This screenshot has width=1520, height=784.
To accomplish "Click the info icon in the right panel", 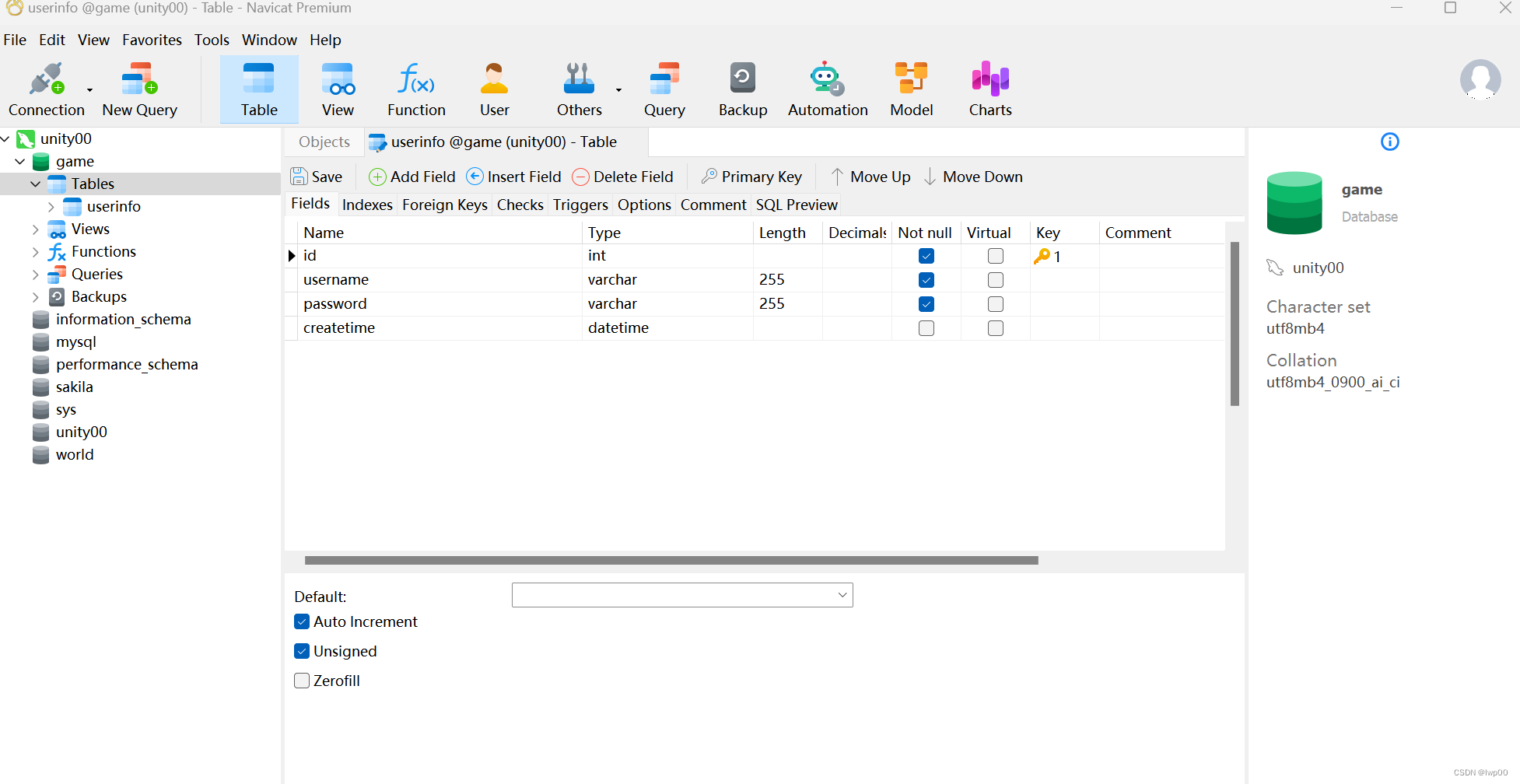I will point(1390,142).
